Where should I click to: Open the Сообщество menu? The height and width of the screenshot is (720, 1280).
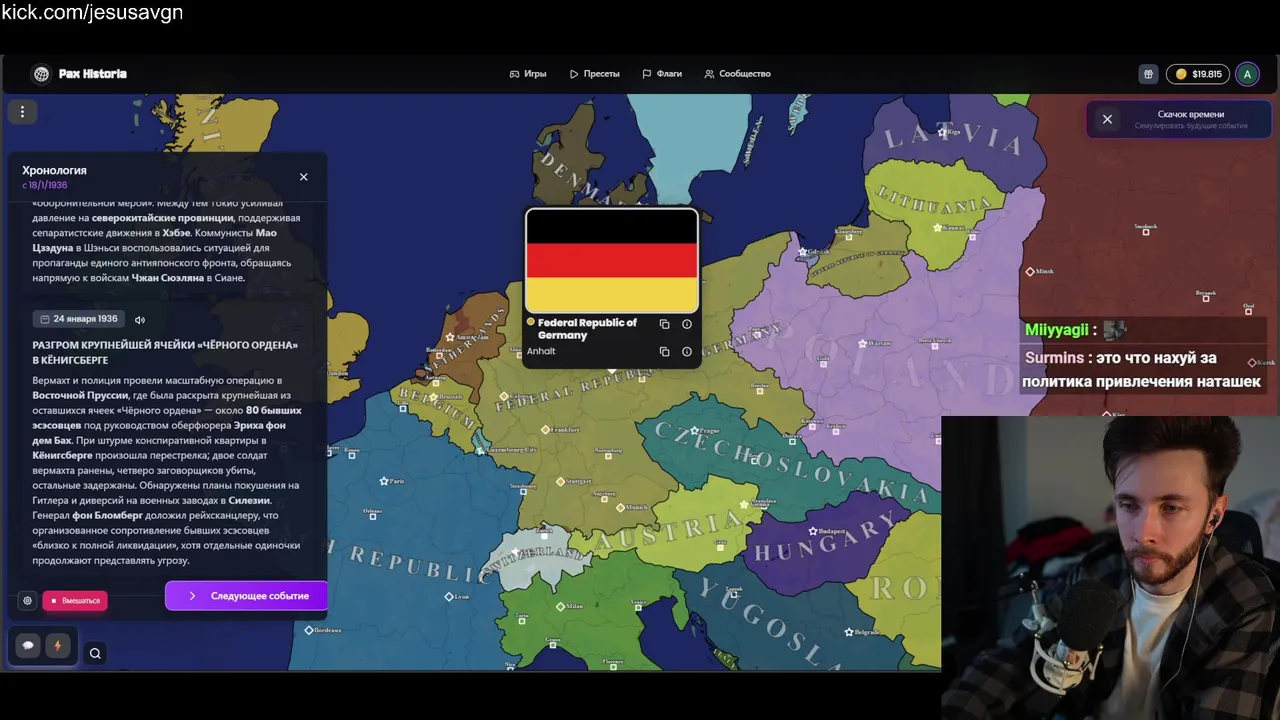click(738, 74)
